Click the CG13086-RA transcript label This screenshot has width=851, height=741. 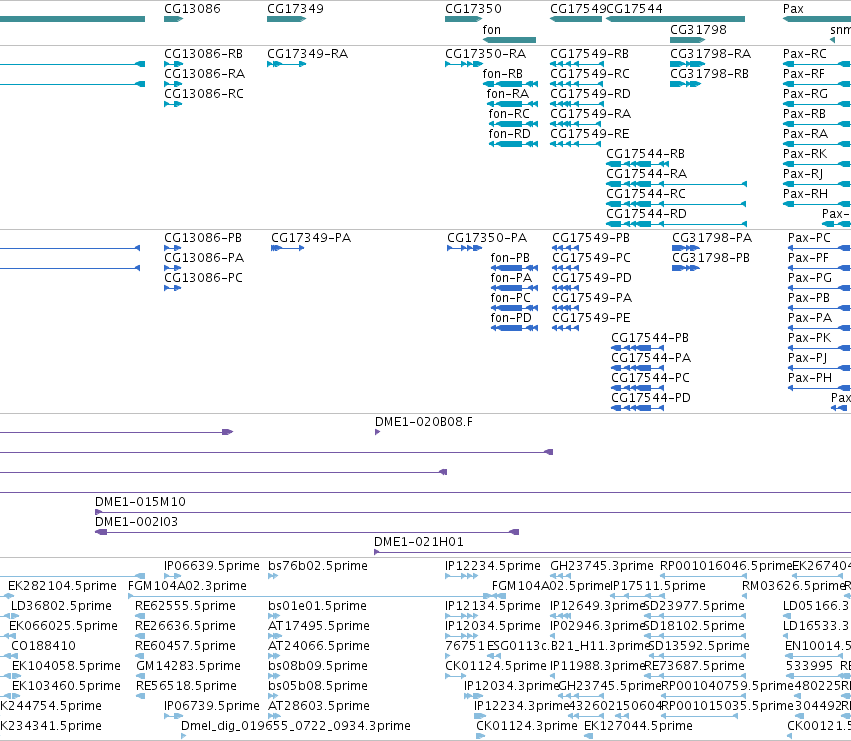point(204,74)
